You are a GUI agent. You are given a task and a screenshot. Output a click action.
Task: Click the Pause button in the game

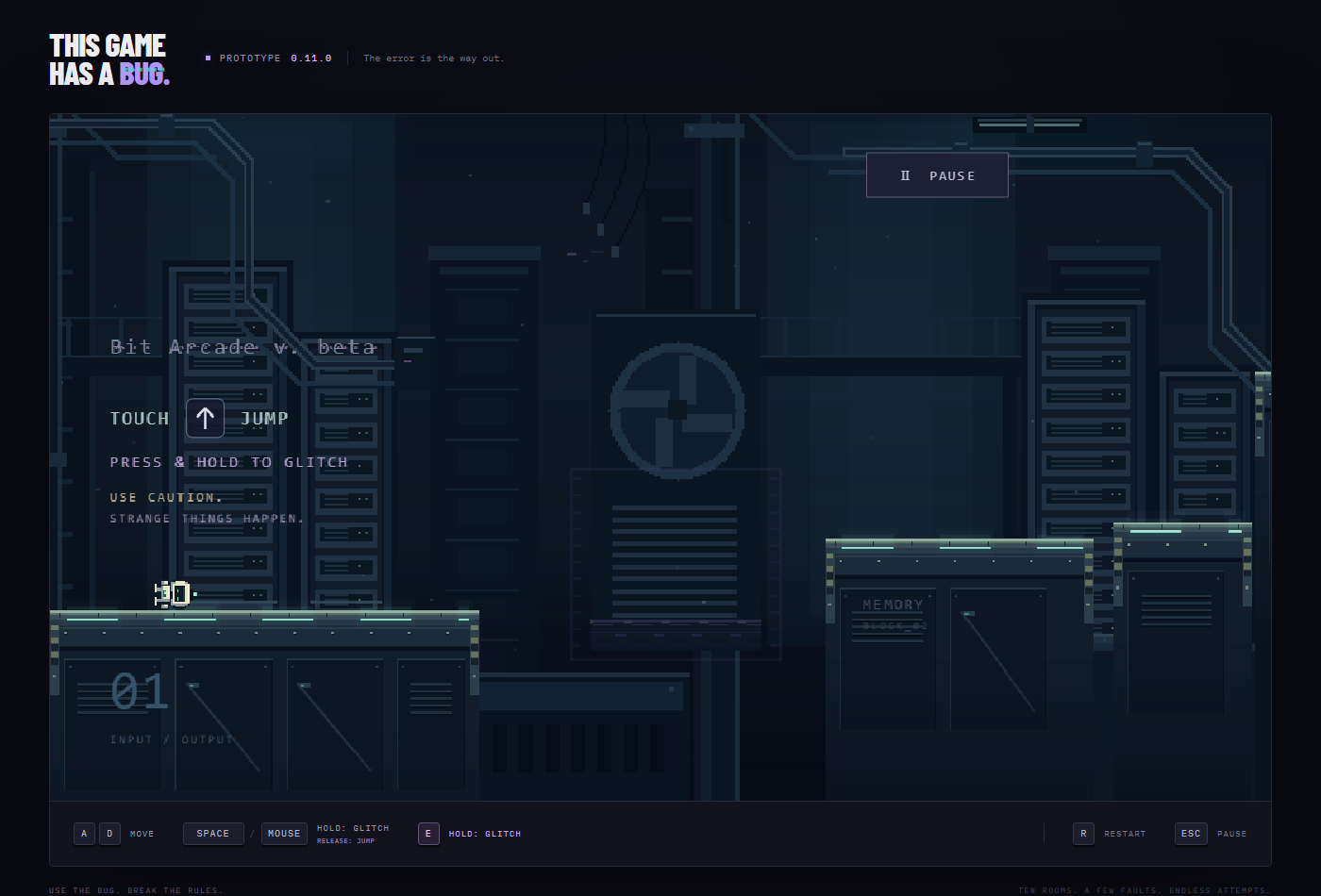click(937, 175)
